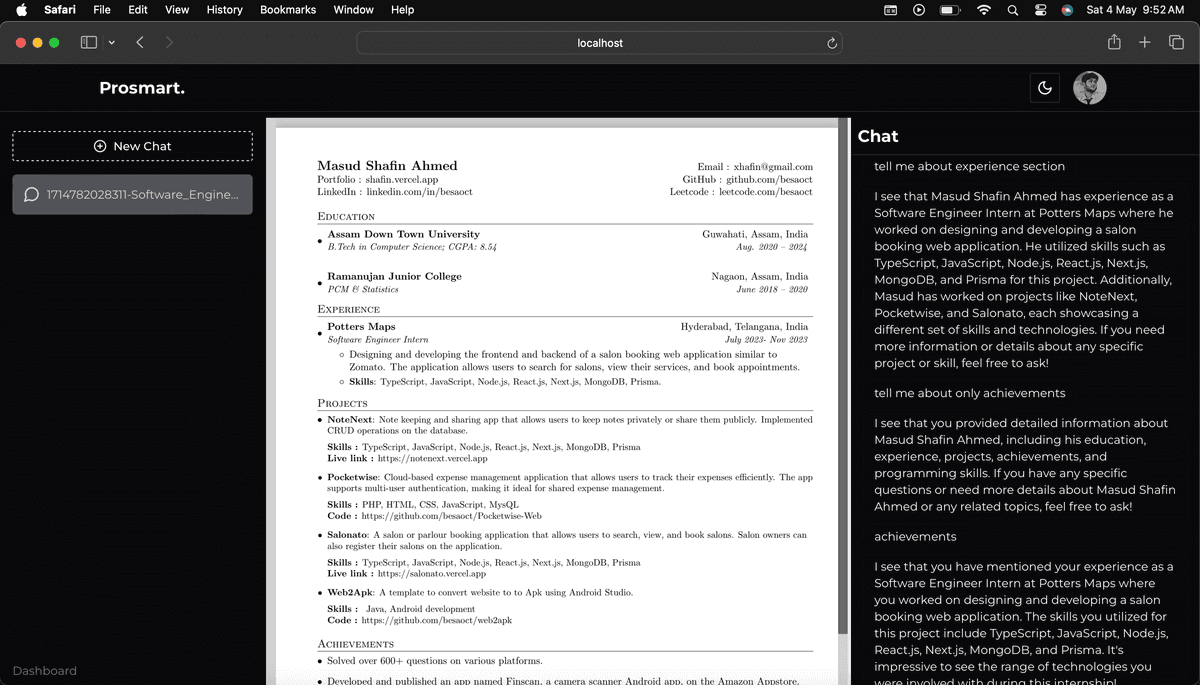Click the Chat panel heading
Viewport: 1200px width, 685px height.
[x=878, y=136]
